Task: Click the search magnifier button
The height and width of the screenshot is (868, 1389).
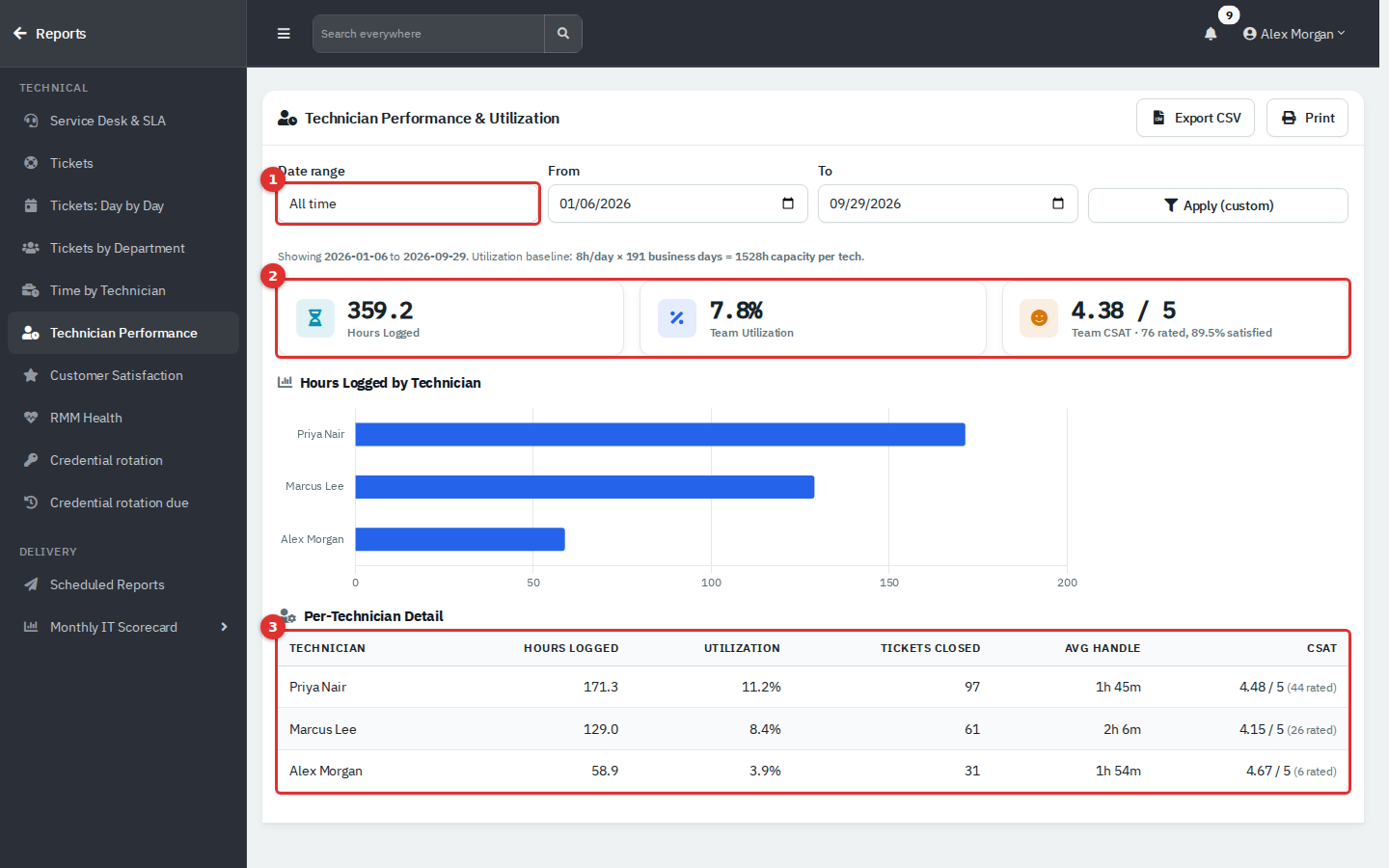Action: click(563, 34)
